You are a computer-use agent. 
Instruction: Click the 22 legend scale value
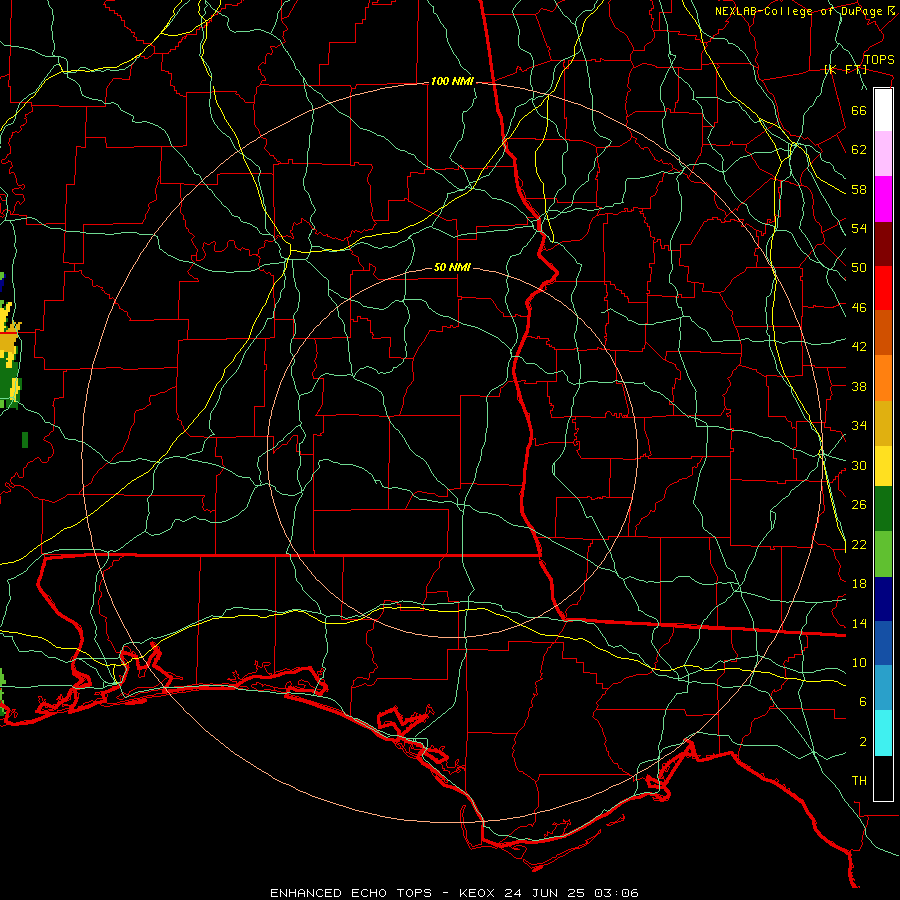(859, 545)
